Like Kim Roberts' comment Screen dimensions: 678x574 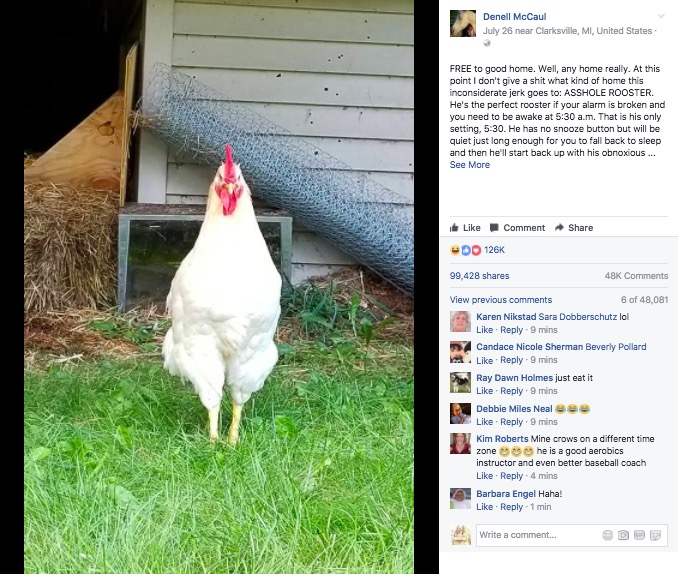[x=484, y=476]
